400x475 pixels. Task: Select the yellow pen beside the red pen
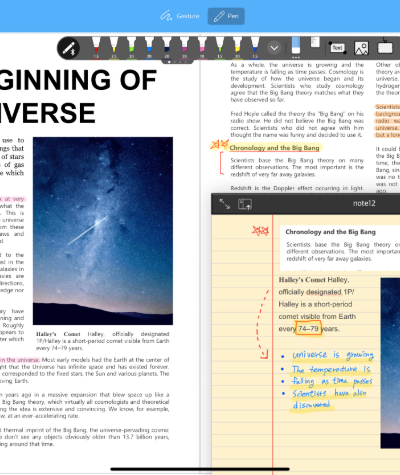[114, 48]
